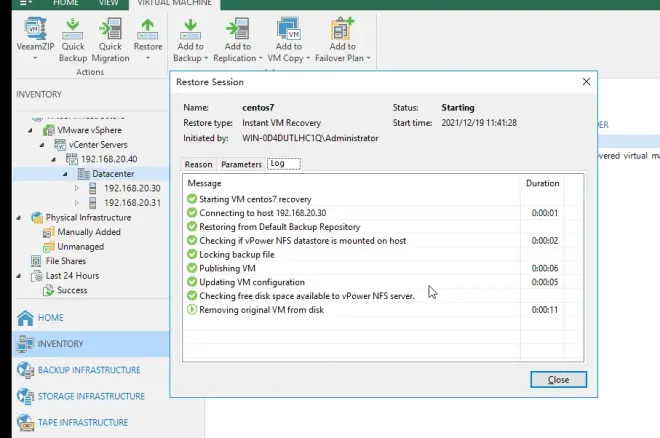
Task: Open the INVENTORY navigation pane
Action: (91, 344)
